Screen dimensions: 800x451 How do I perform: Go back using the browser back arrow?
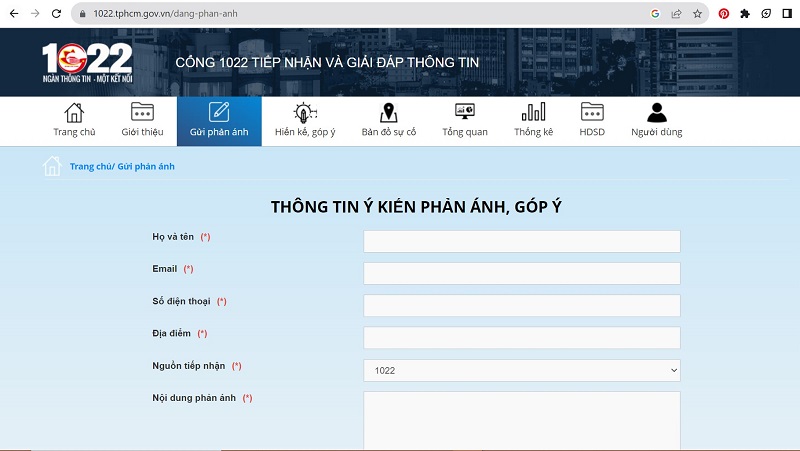click(13, 14)
